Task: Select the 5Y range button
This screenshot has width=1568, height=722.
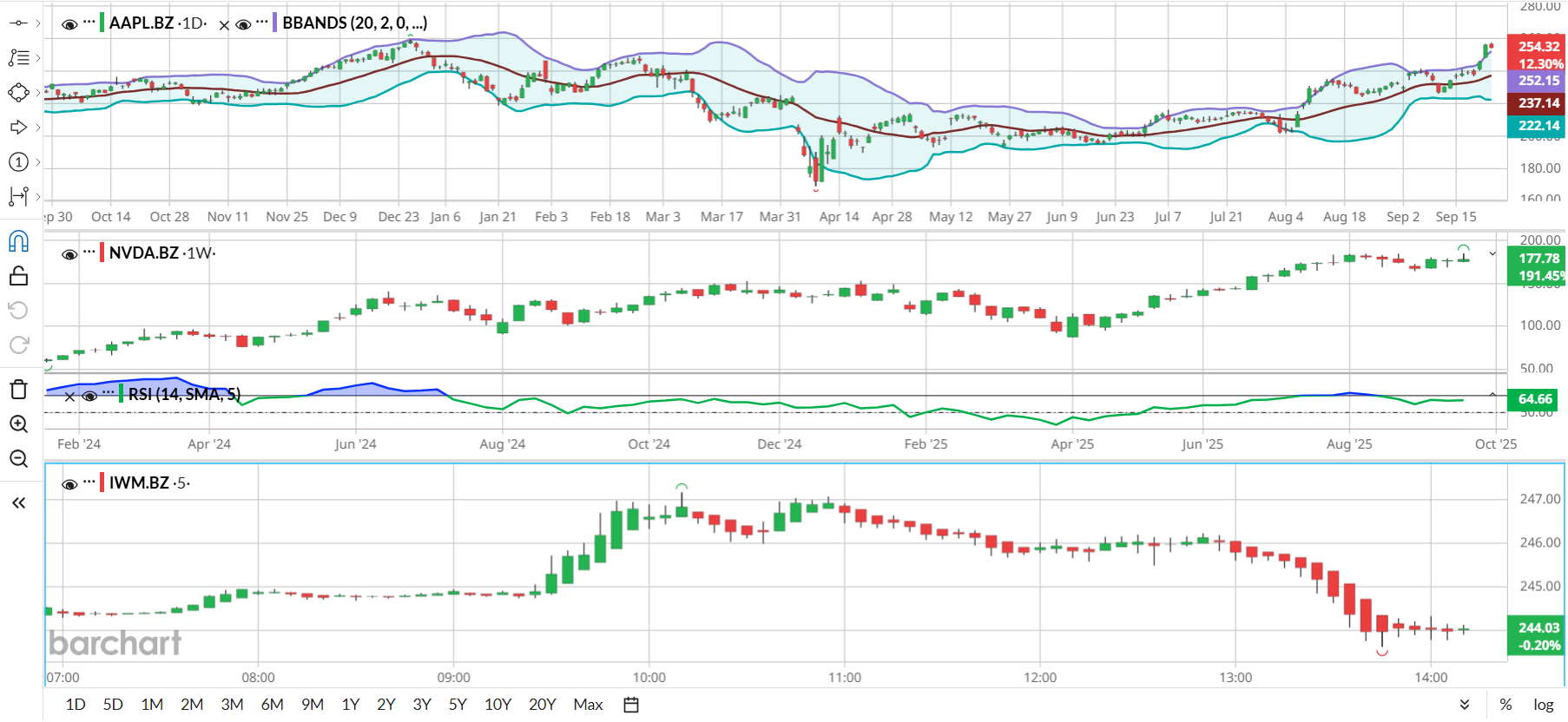Action: pos(458,705)
